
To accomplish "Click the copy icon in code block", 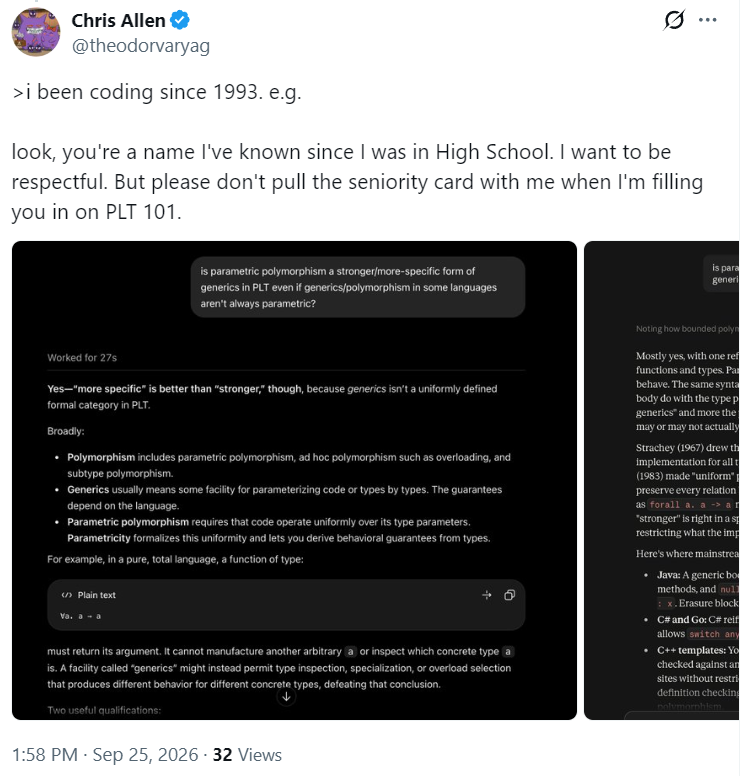I will coord(509,595).
